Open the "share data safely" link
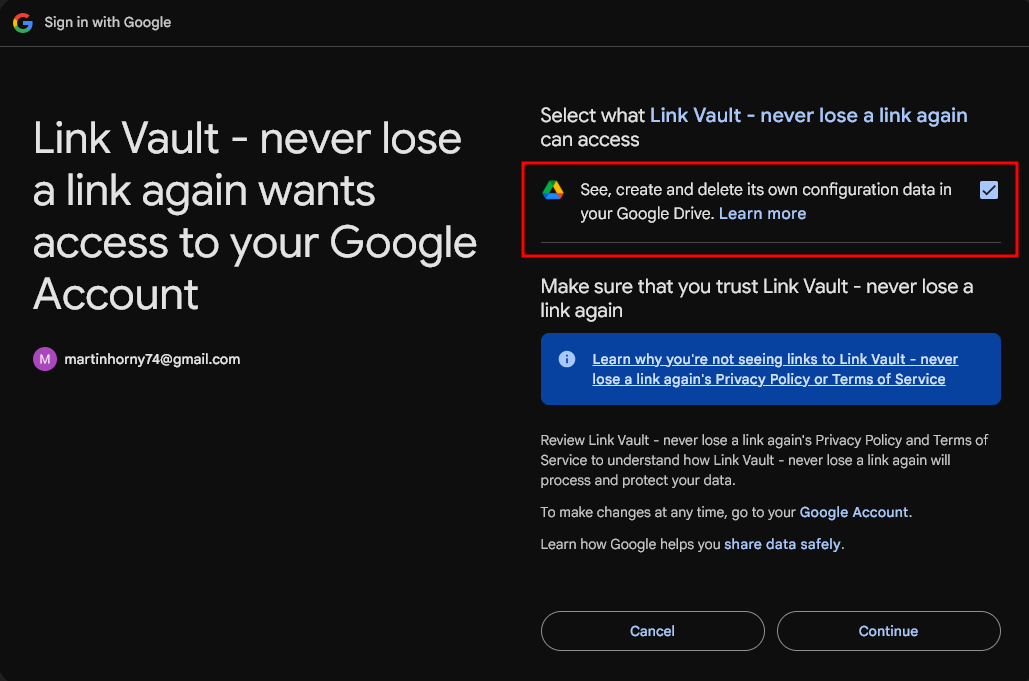The image size is (1029, 681). tap(782, 544)
